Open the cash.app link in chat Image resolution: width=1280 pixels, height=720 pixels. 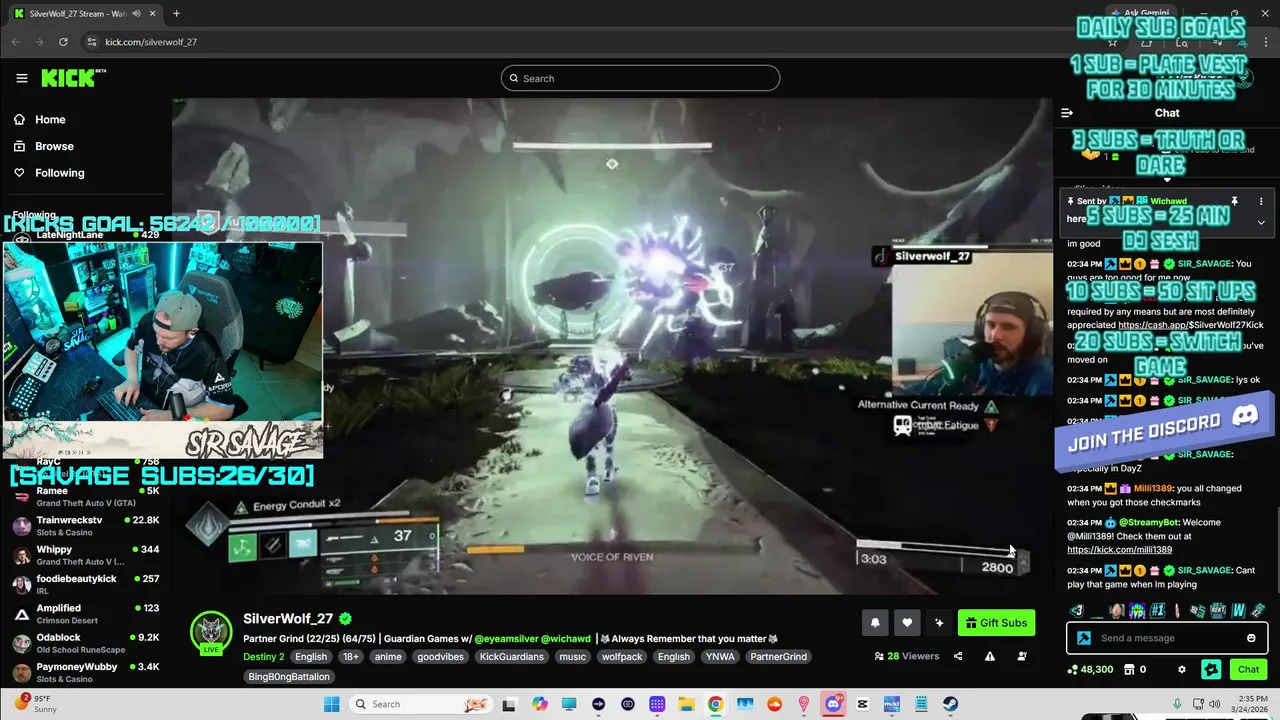click(1191, 325)
